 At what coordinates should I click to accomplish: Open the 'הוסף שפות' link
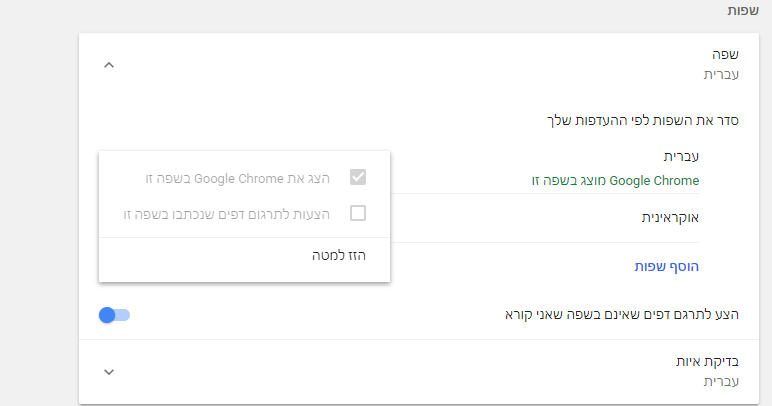(667, 266)
